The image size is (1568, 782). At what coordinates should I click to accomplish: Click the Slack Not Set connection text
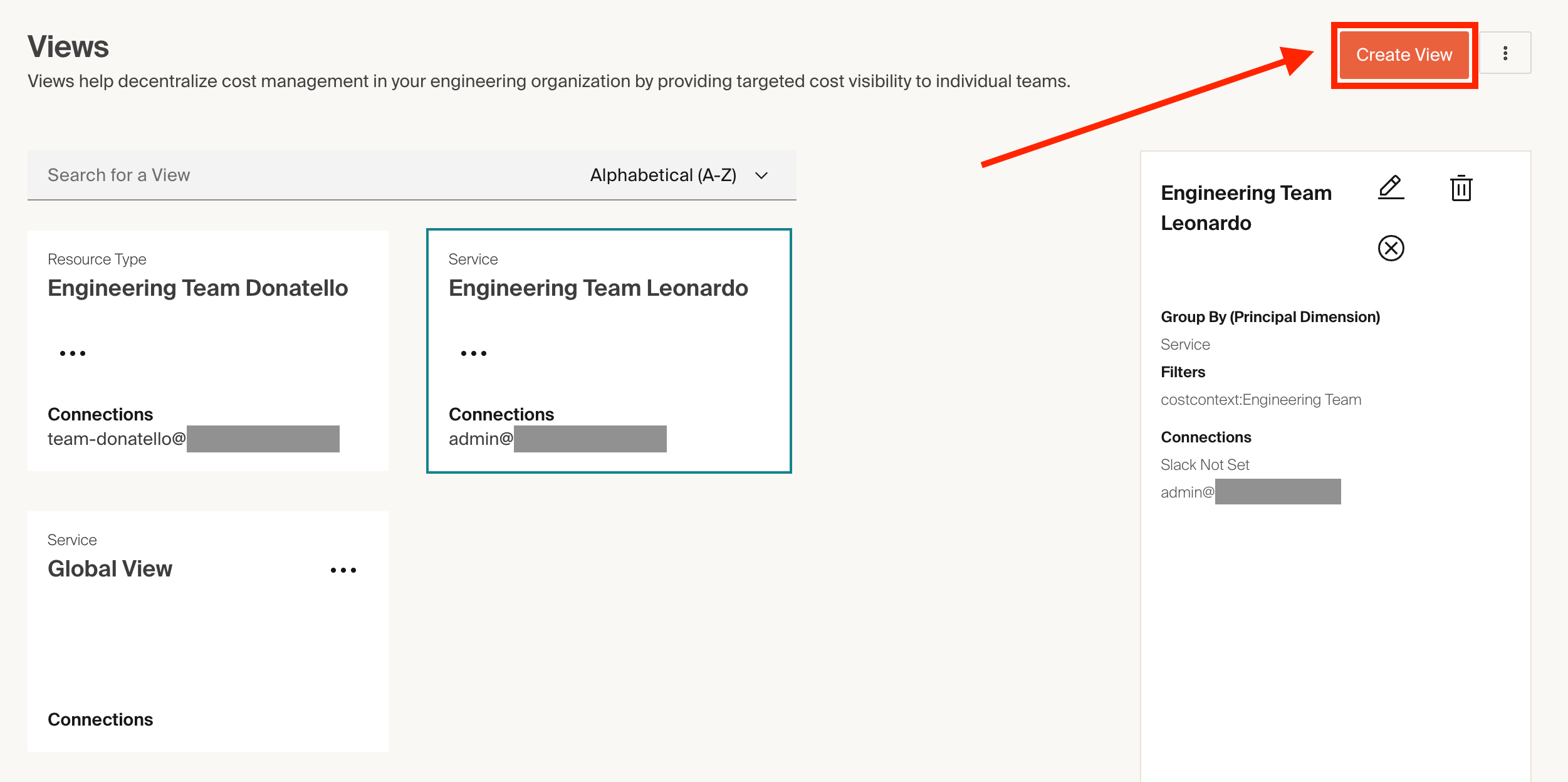click(1205, 465)
